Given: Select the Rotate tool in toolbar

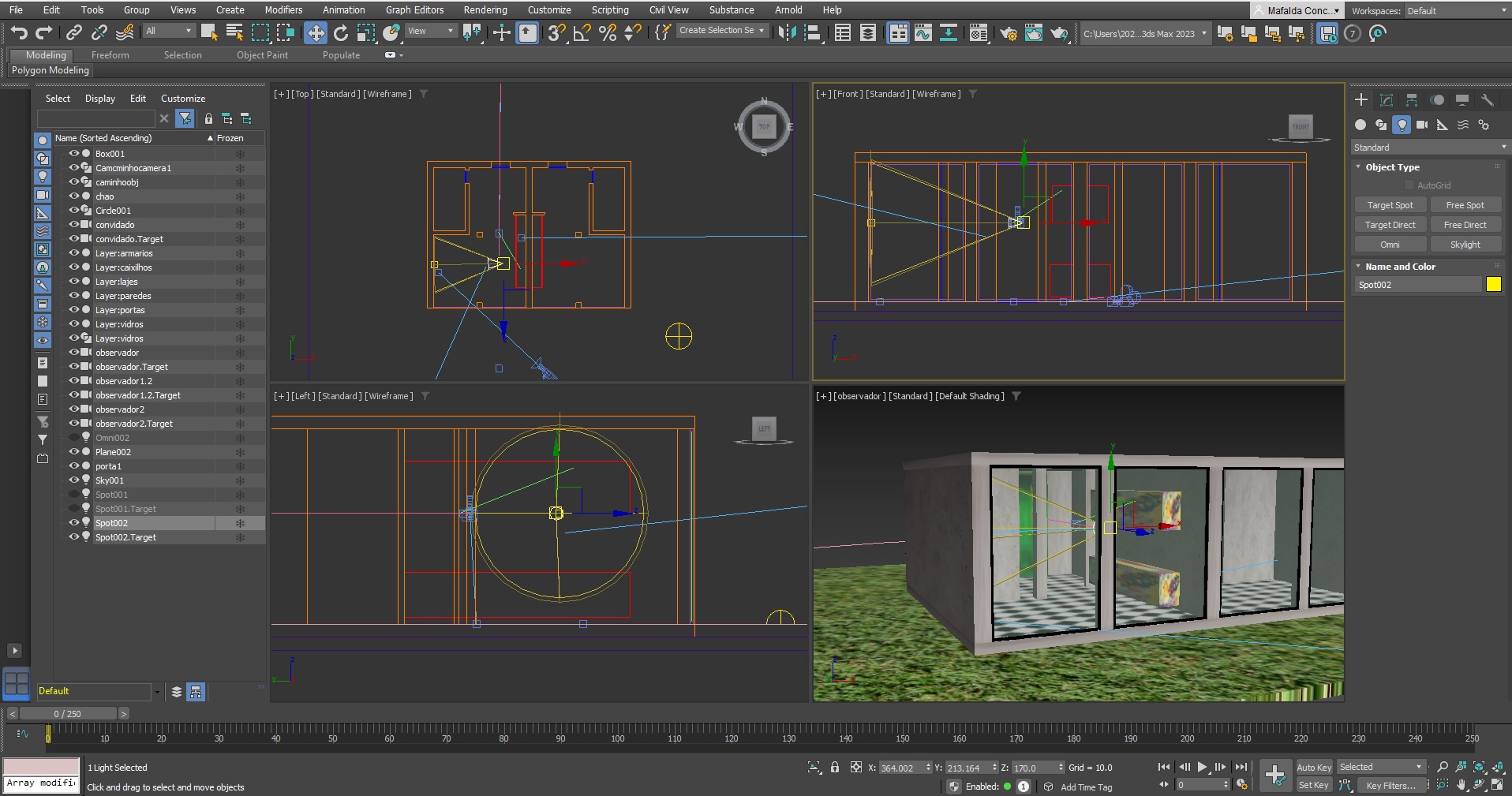Looking at the screenshot, I should click(x=341, y=32).
